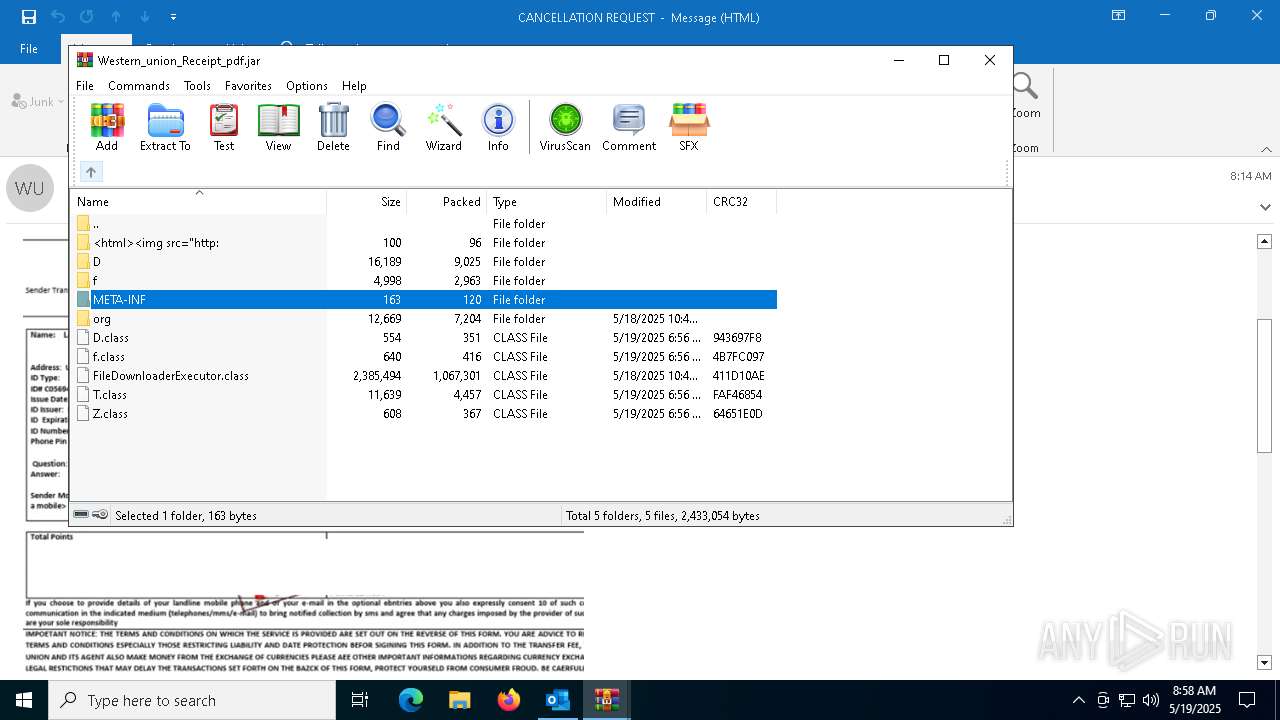
Task: Select FileDownloaderExecutor.class file
Action: click(424, 375)
